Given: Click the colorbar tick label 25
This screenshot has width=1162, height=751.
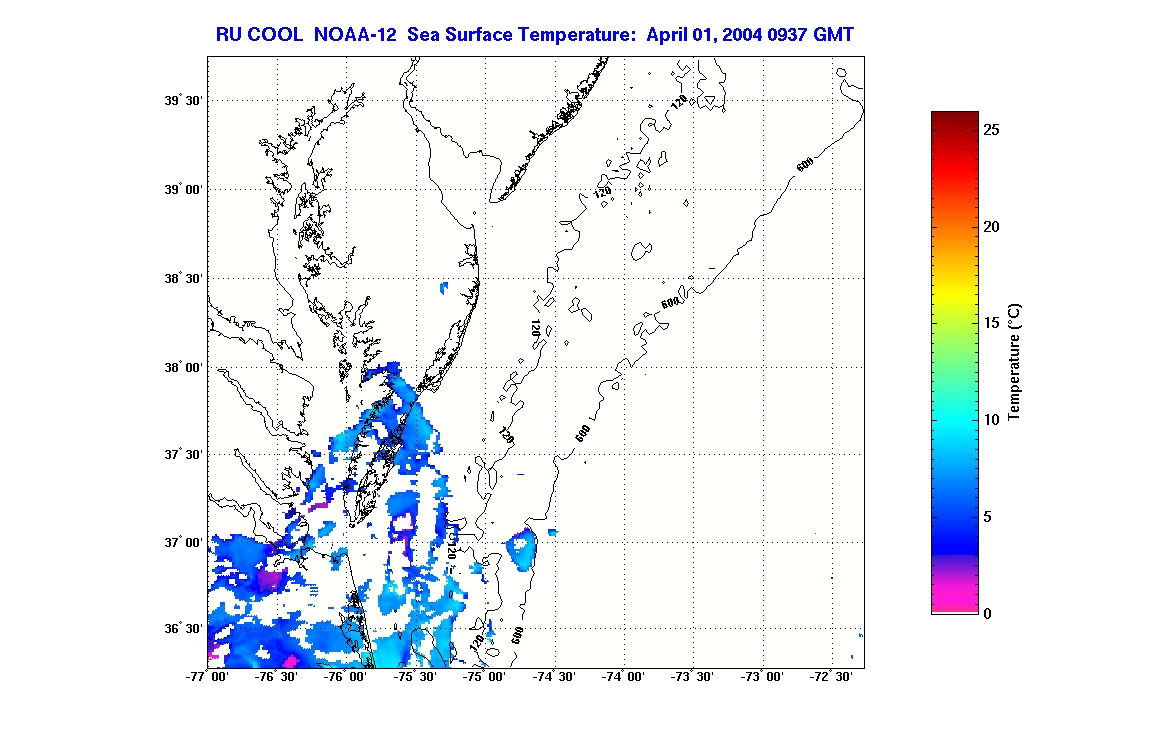Looking at the screenshot, I should tap(992, 130).
